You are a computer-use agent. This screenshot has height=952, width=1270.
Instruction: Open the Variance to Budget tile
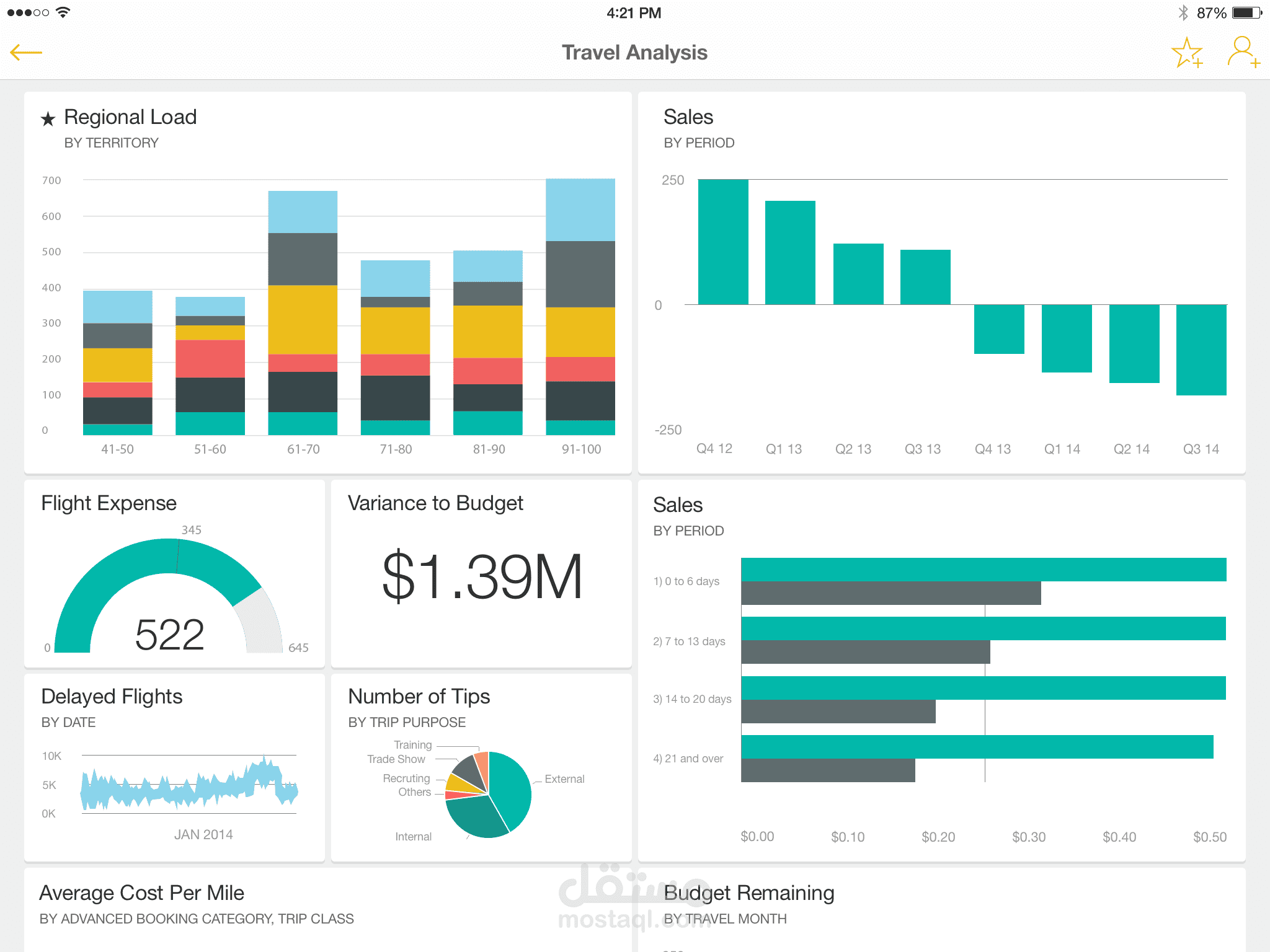tap(481, 574)
